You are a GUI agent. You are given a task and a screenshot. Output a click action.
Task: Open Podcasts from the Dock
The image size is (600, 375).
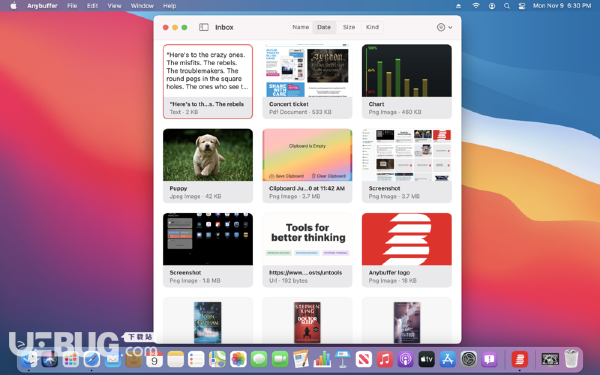point(405,359)
